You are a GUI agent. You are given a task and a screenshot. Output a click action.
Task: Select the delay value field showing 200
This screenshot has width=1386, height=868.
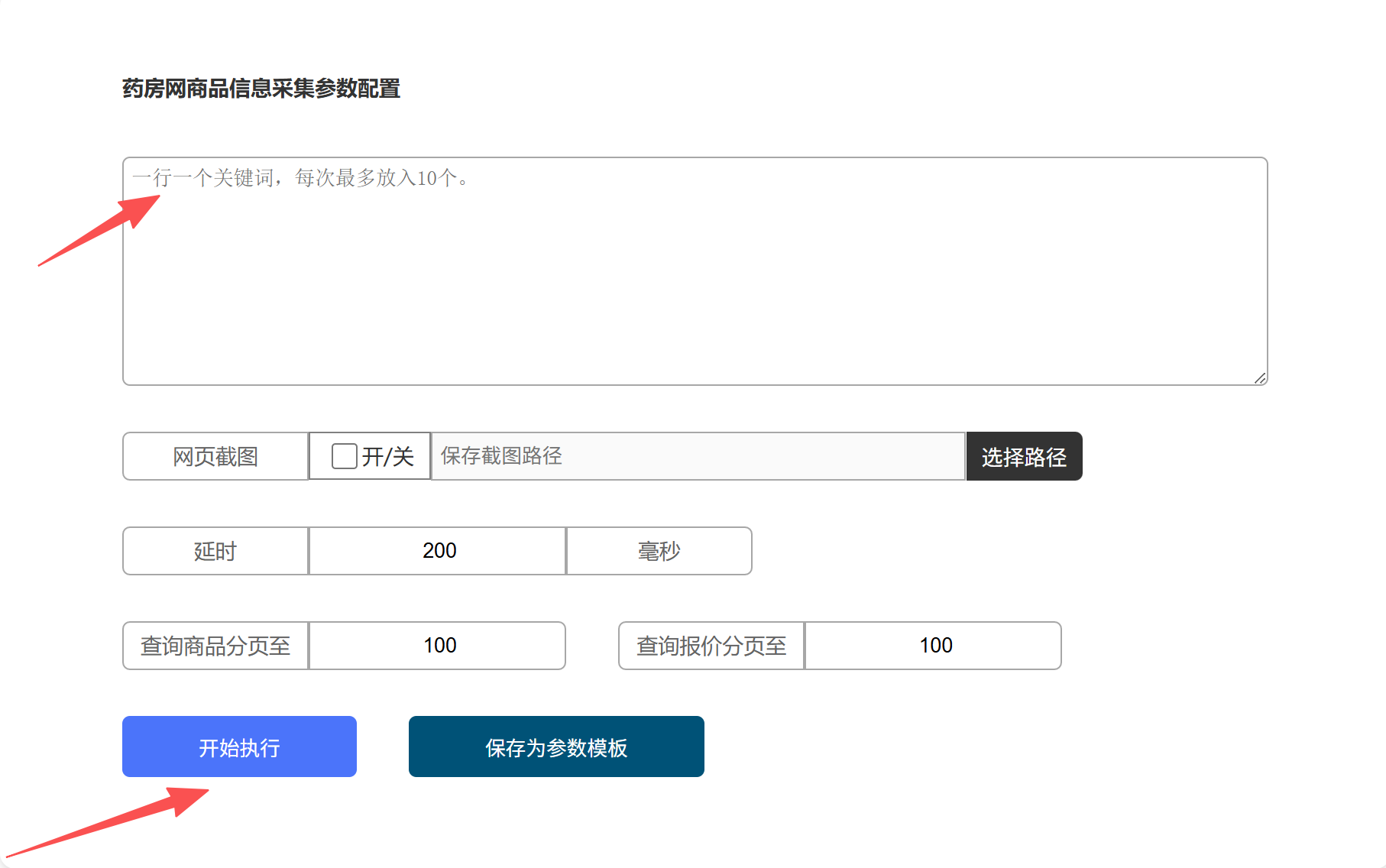438,551
